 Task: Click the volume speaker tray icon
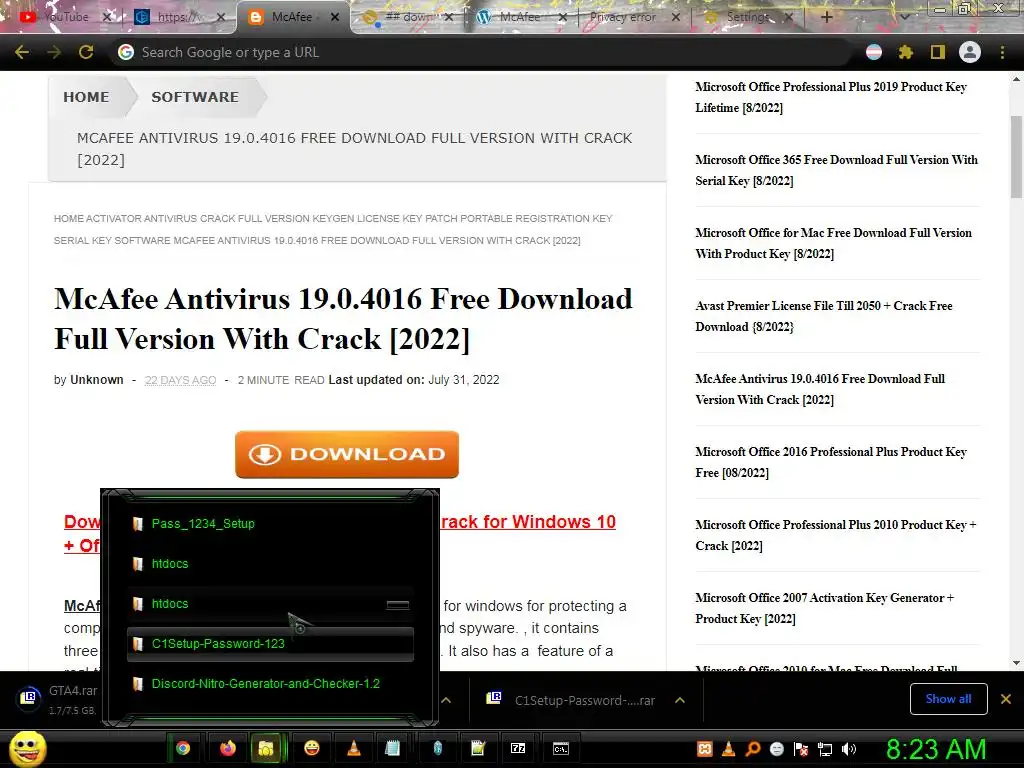[848, 749]
